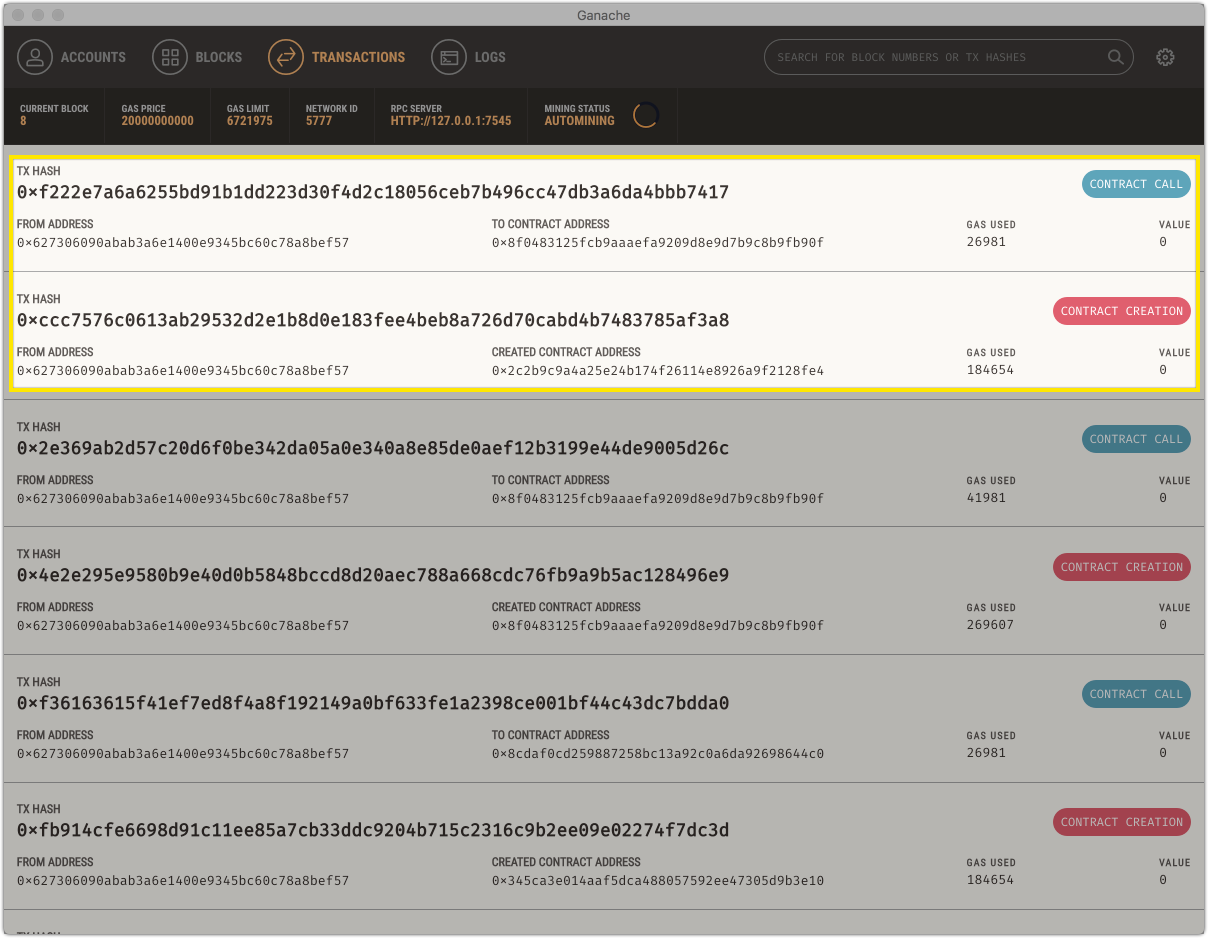The image size is (1208, 938).
Task: Click Contract Call badge on 0xf3616361 transaction
Action: (x=1136, y=694)
